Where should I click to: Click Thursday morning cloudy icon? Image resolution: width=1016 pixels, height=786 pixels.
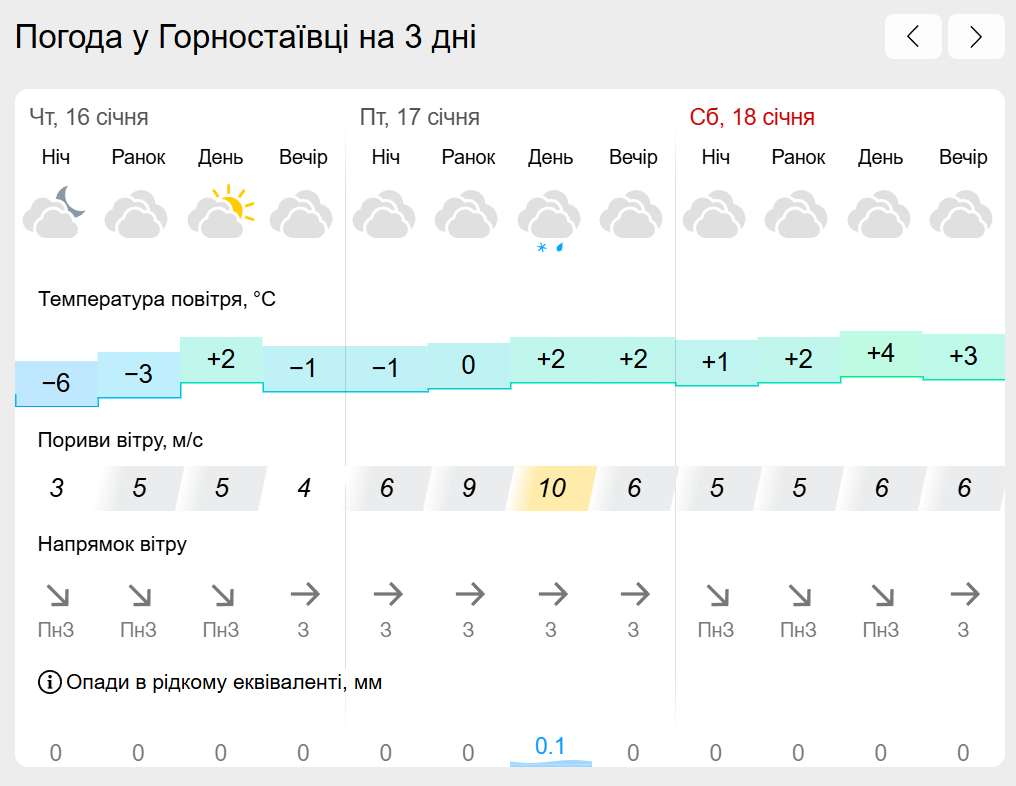pyautogui.click(x=138, y=214)
